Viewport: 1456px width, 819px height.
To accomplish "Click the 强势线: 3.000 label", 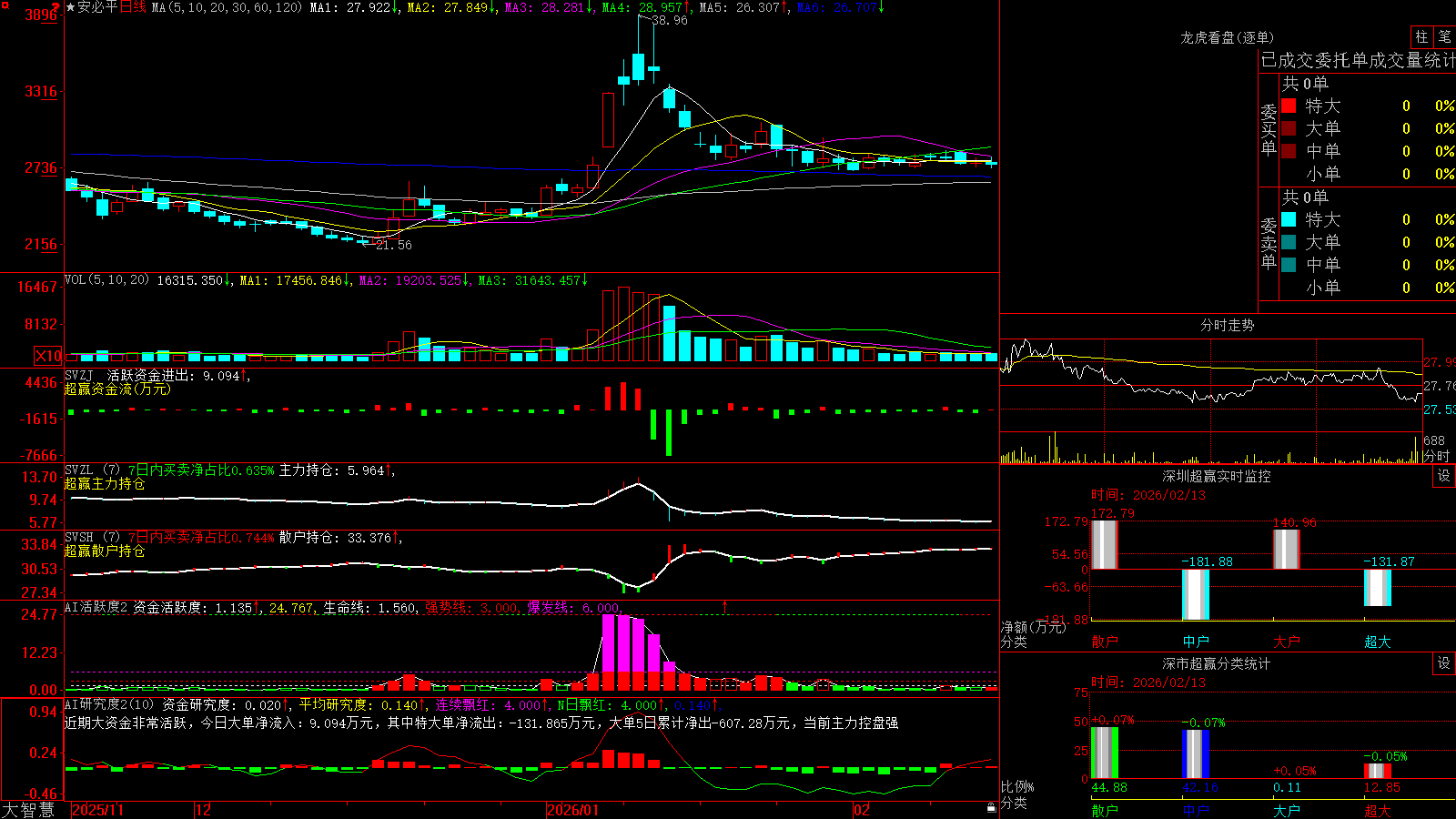I will pos(472,608).
